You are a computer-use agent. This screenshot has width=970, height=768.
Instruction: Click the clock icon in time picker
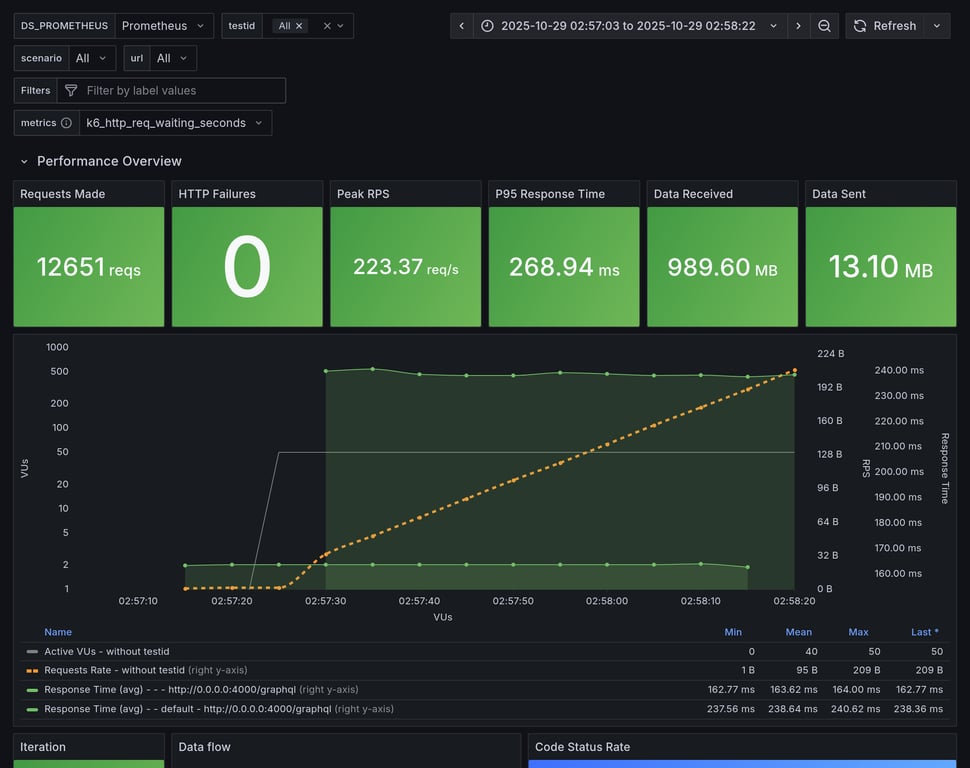(487, 26)
